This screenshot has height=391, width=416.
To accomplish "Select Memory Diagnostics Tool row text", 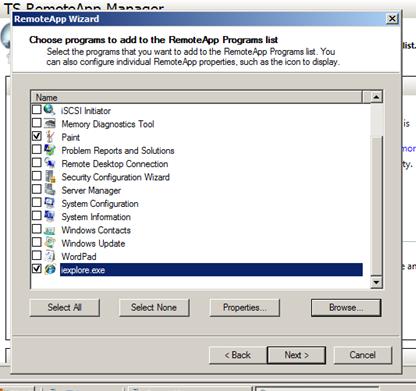I will [108, 124].
